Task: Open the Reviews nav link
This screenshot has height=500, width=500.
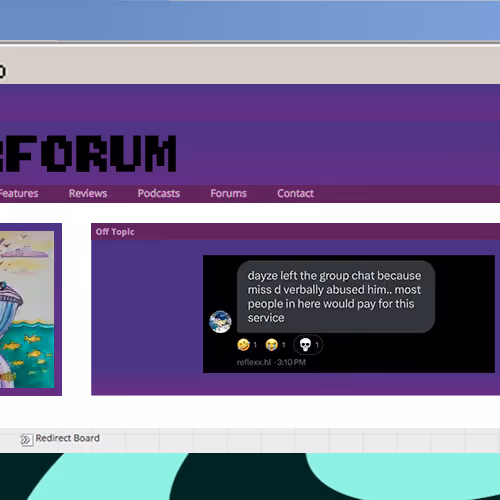Action: 88,193
